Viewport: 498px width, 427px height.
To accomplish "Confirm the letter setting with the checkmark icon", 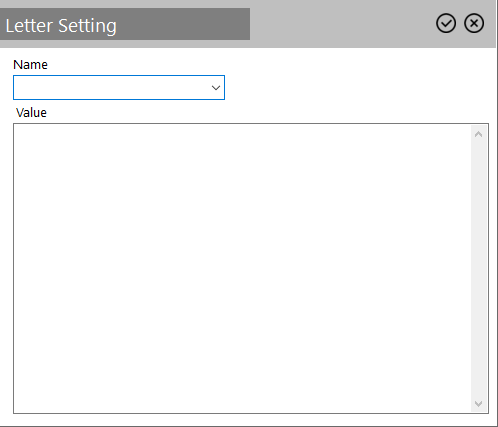I will click(x=446, y=24).
